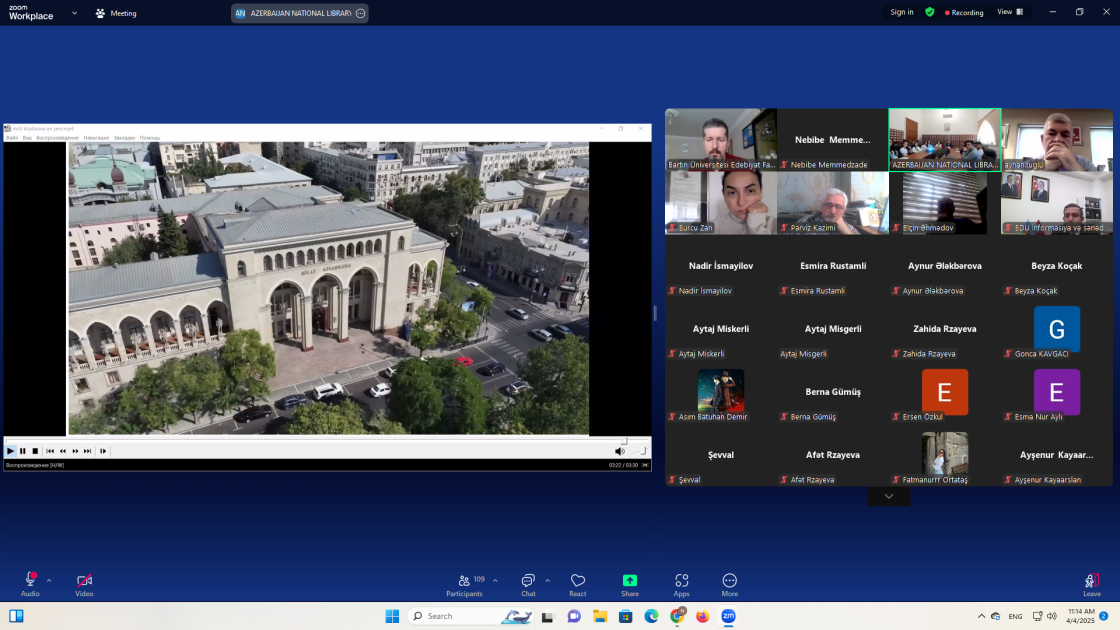The height and width of the screenshot is (630, 1120).
Task: Select Burcu Zan video thumbnail
Action: coord(721,203)
